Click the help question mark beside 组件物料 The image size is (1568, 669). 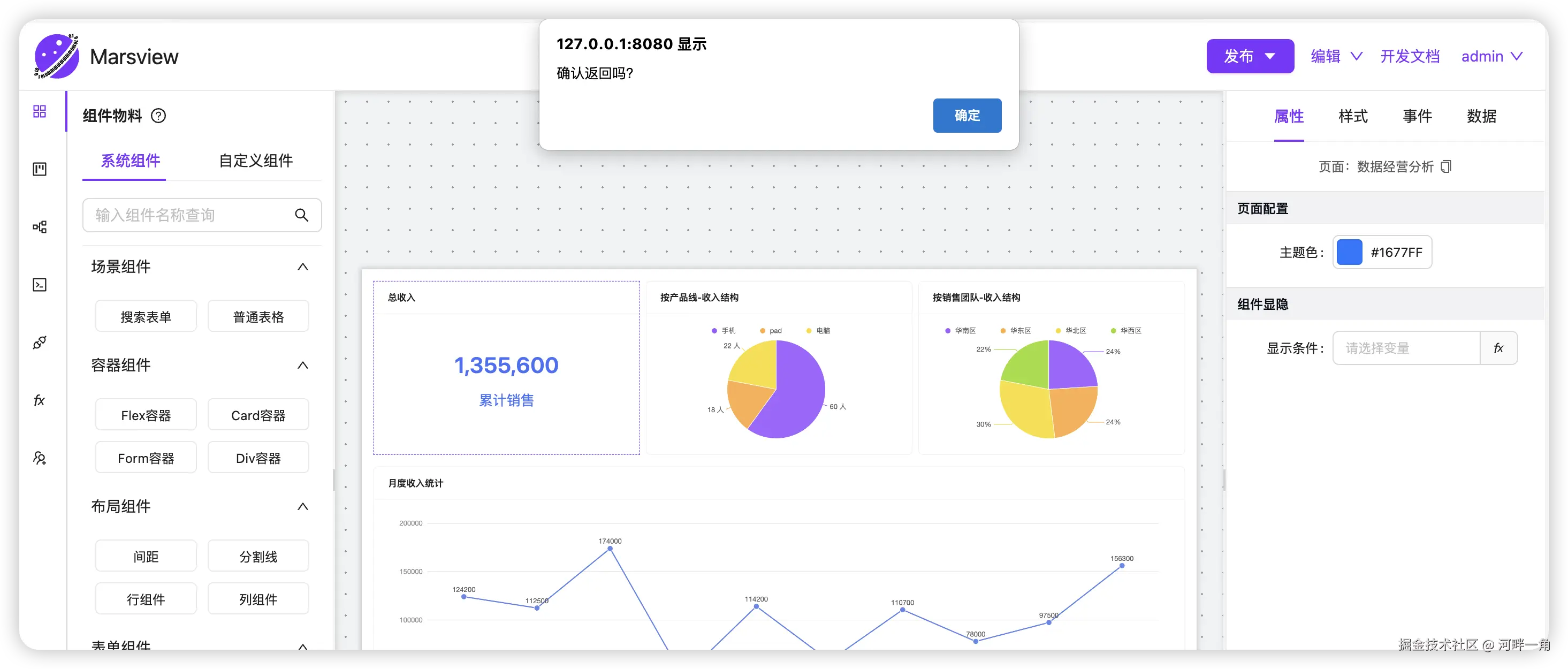click(158, 116)
